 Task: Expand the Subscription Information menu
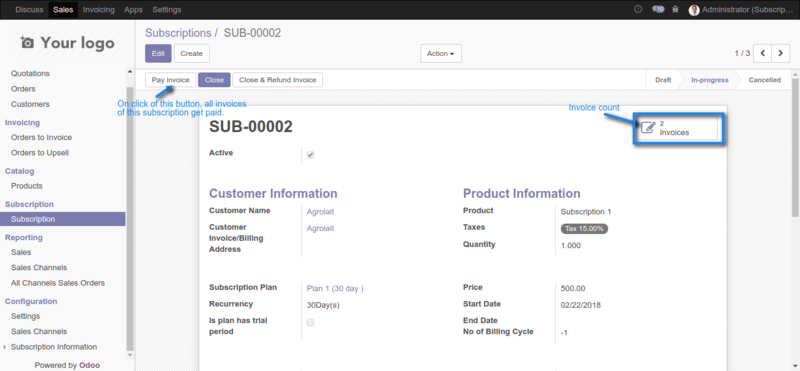54,347
